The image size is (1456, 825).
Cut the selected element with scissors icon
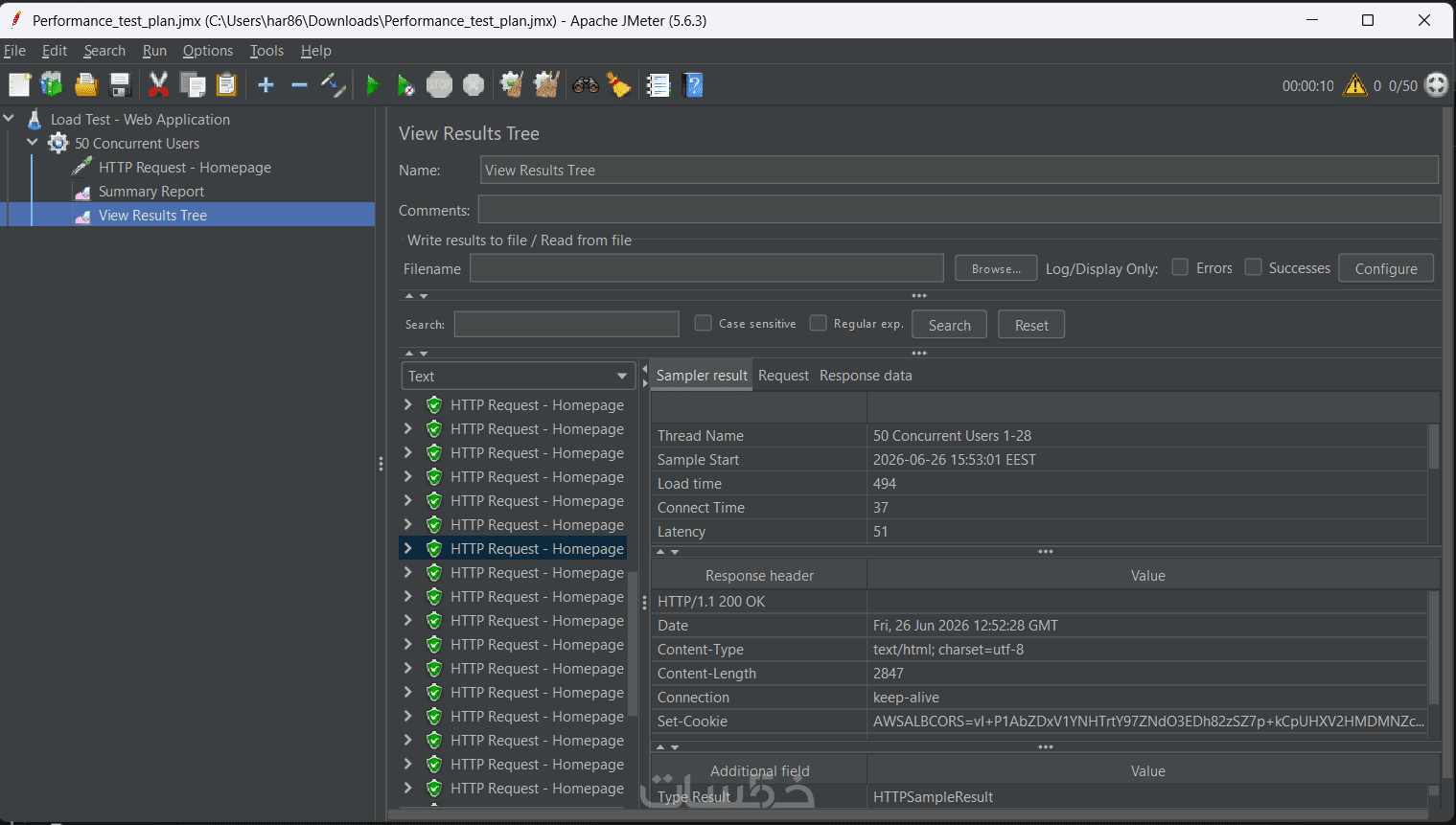(x=159, y=85)
